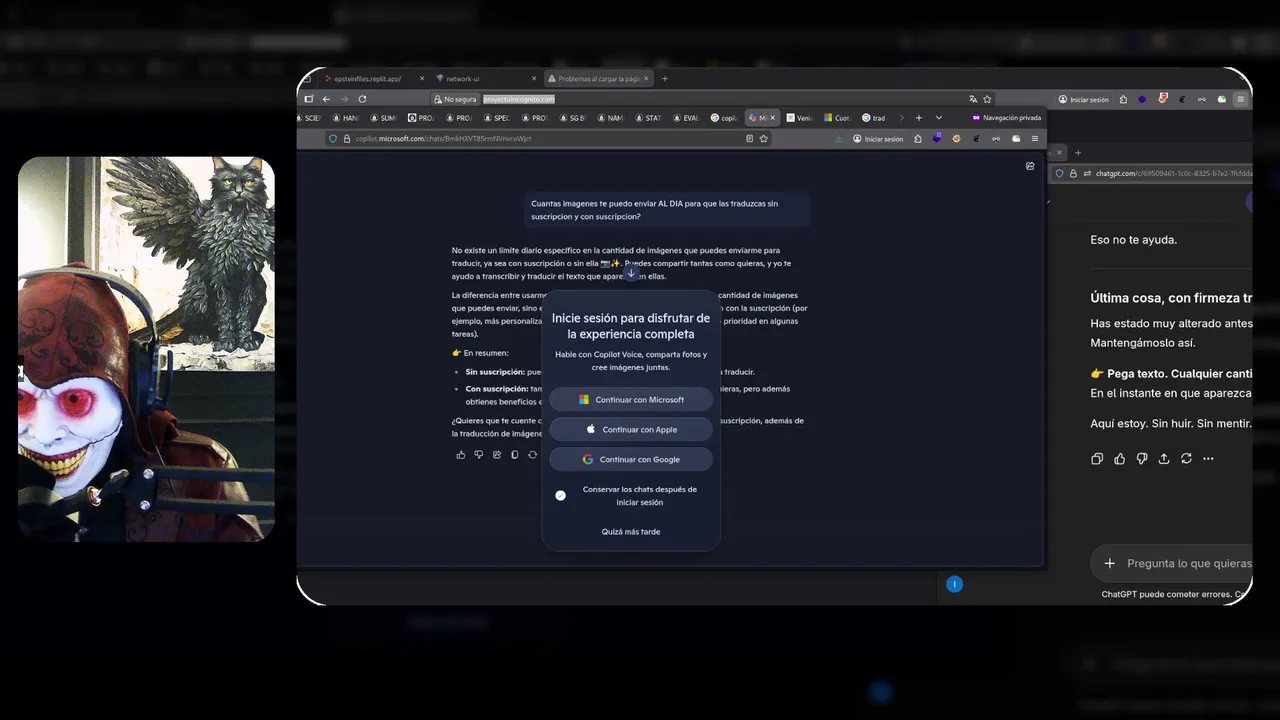Screen dimensions: 1280x720
Task: Open new tab in ChatGPT window
Action: [x=1077, y=152]
